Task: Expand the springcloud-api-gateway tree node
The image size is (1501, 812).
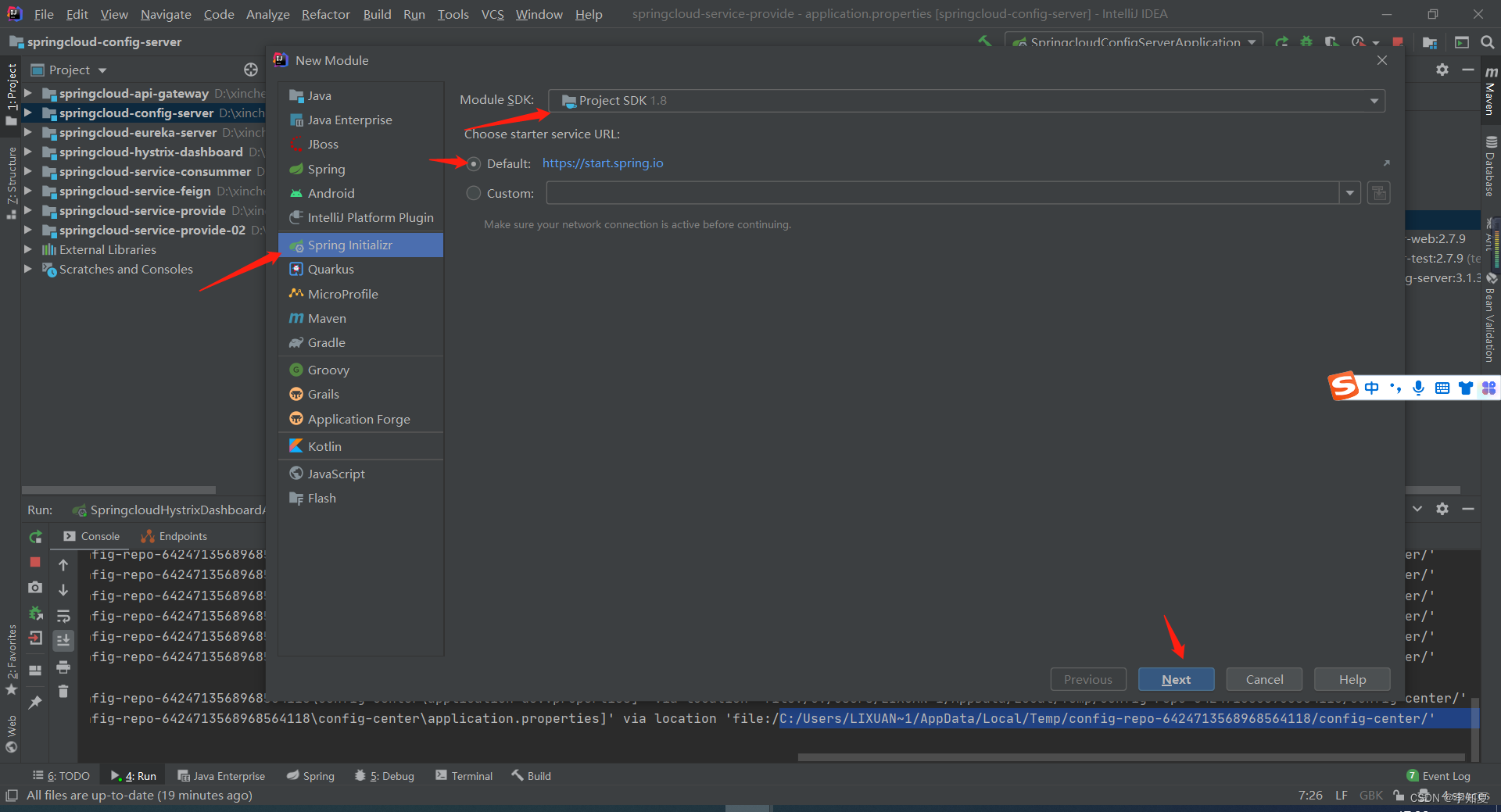Action: click(28, 93)
